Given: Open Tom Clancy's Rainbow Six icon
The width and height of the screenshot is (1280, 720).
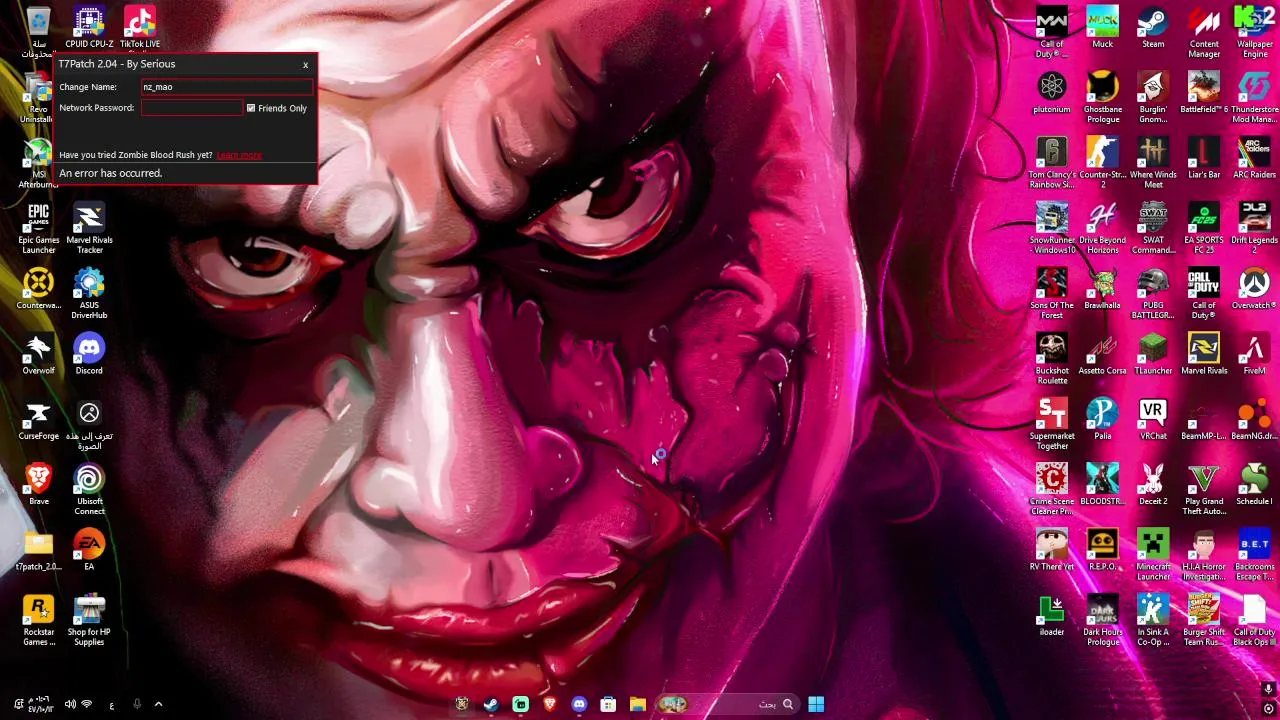Looking at the screenshot, I should (1052, 163).
